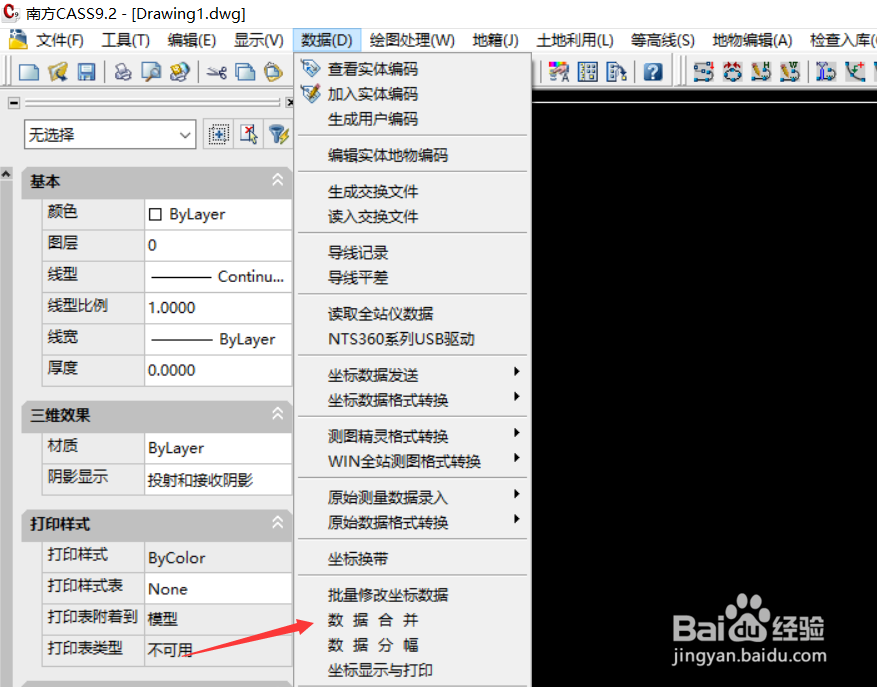Toggle quick select with the filter funnel icon
This screenshot has height=687, width=877.
(276, 133)
